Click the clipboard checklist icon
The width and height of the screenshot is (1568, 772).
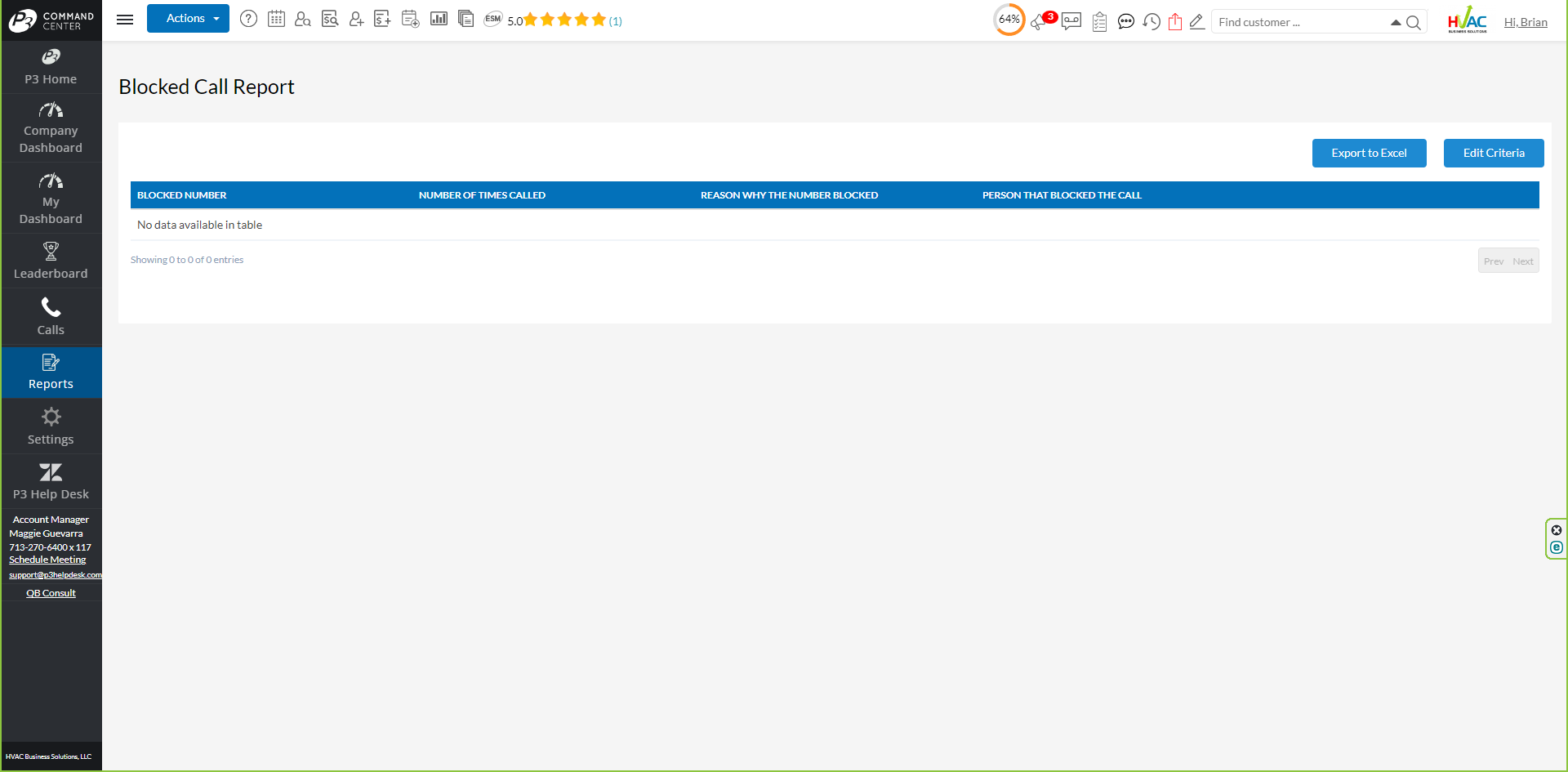(x=1100, y=21)
